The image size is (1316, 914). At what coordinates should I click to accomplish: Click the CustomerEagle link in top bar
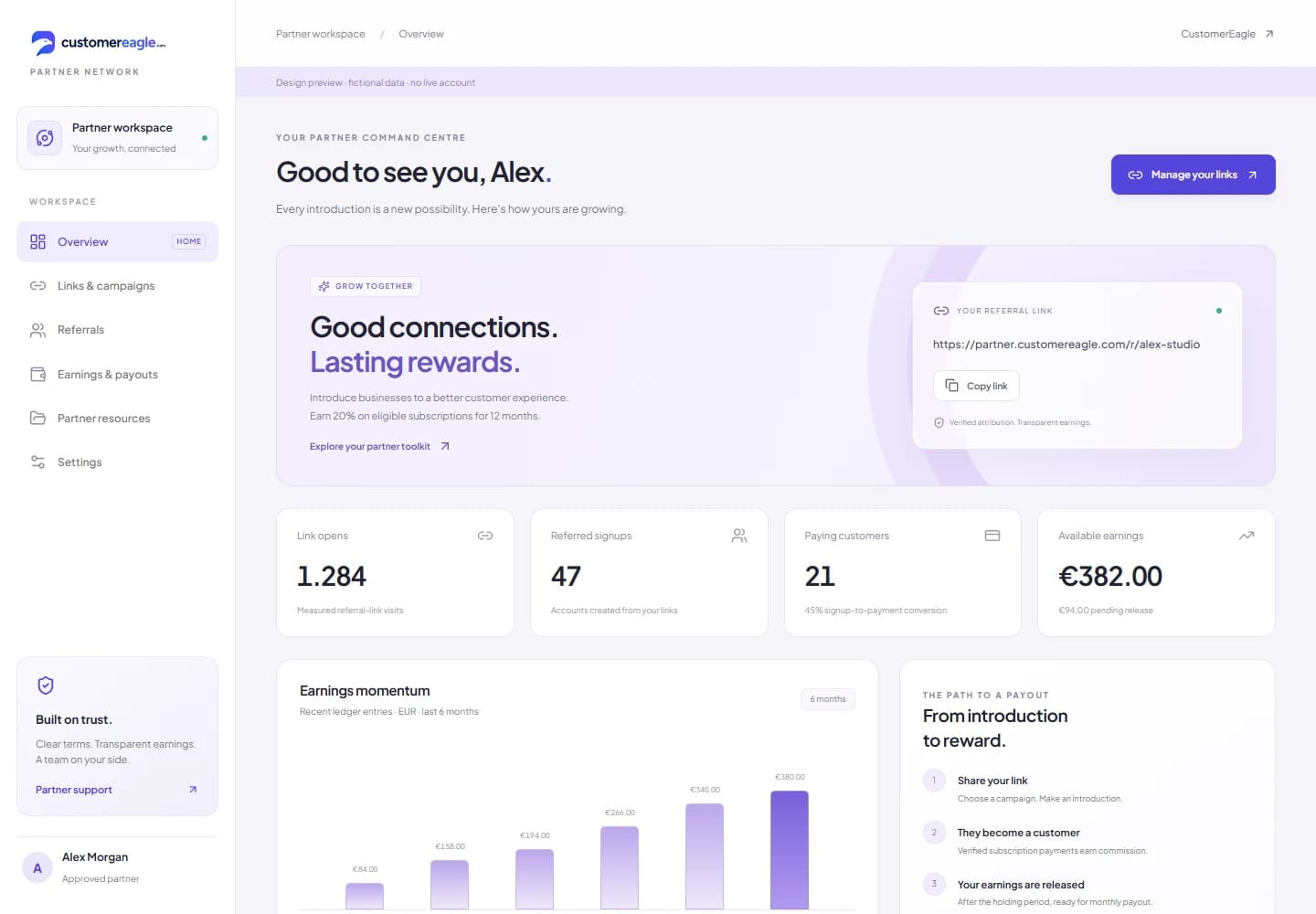tap(1226, 34)
